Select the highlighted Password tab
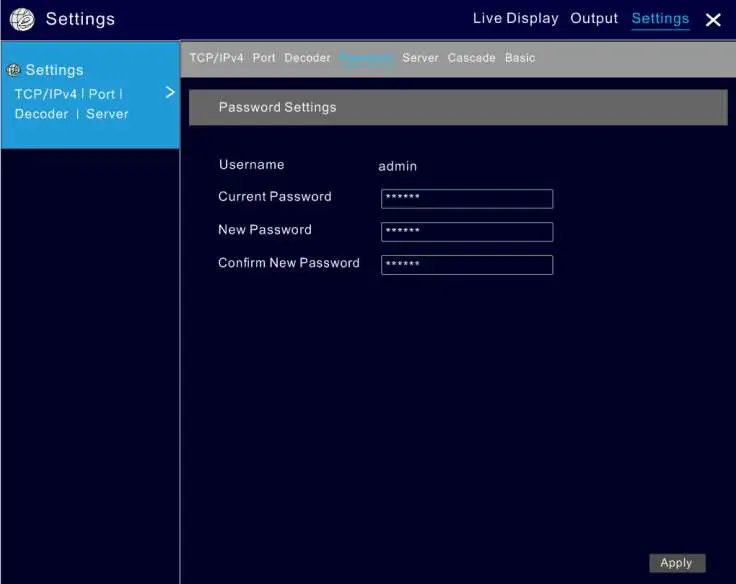The height and width of the screenshot is (584, 736). pyautogui.click(x=366, y=58)
